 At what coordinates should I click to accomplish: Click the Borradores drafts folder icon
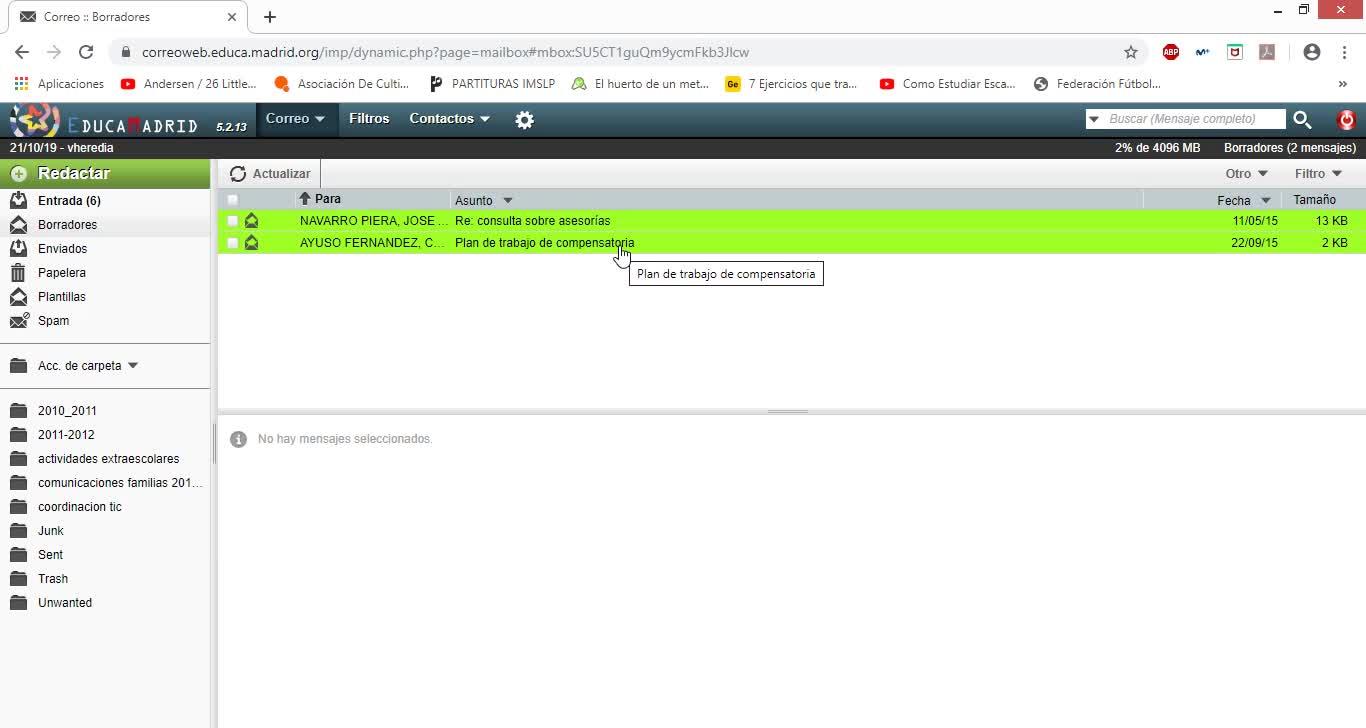pos(18,224)
